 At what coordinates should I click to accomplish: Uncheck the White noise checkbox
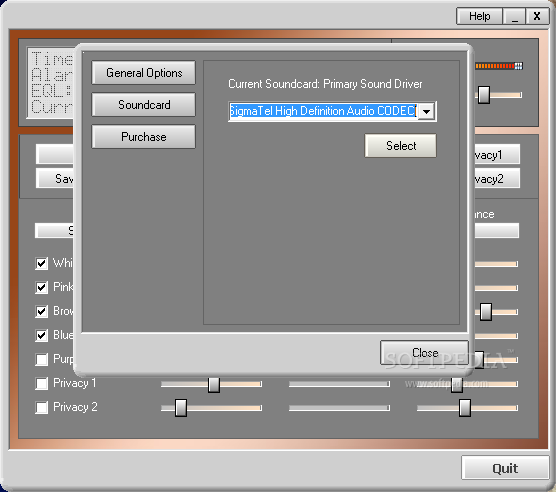(x=41, y=263)
